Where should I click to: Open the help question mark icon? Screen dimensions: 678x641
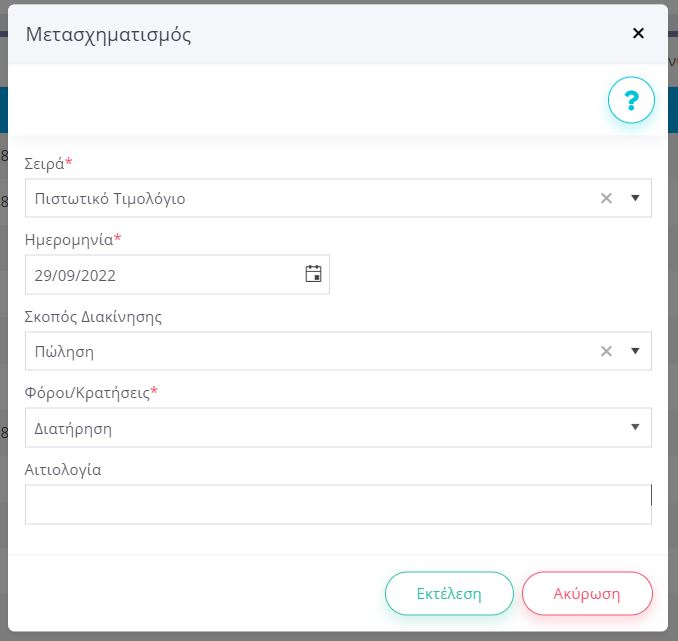tap(631, 100)
